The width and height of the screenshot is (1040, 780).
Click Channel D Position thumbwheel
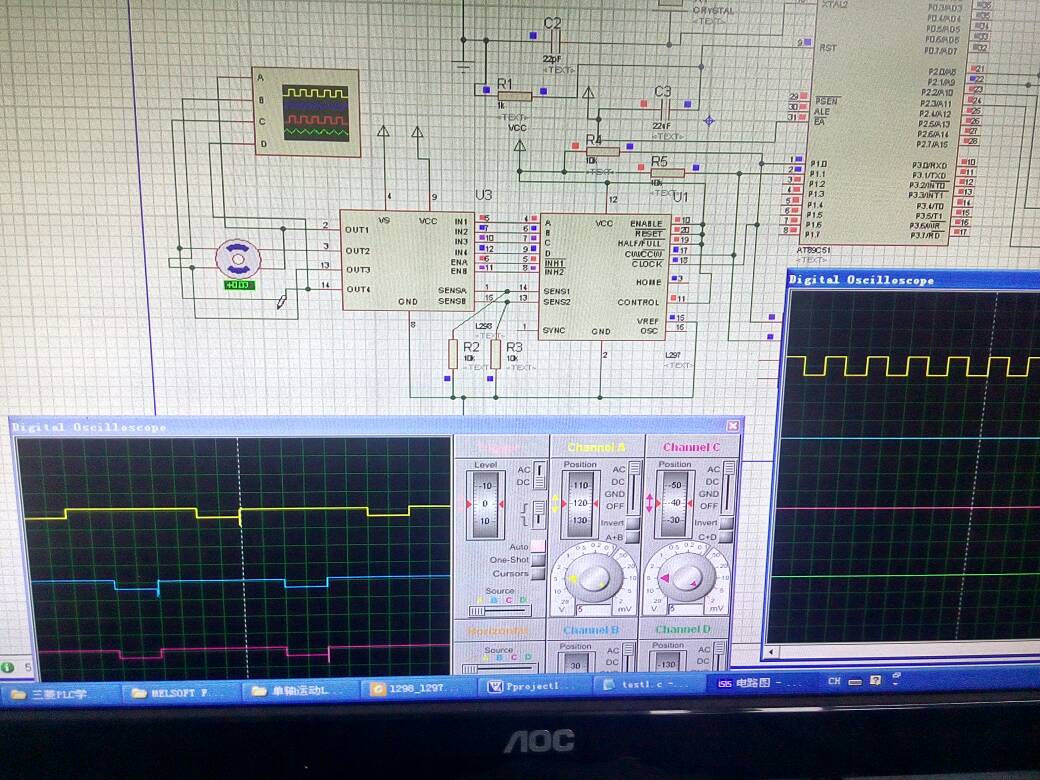[x=667, y=661]
